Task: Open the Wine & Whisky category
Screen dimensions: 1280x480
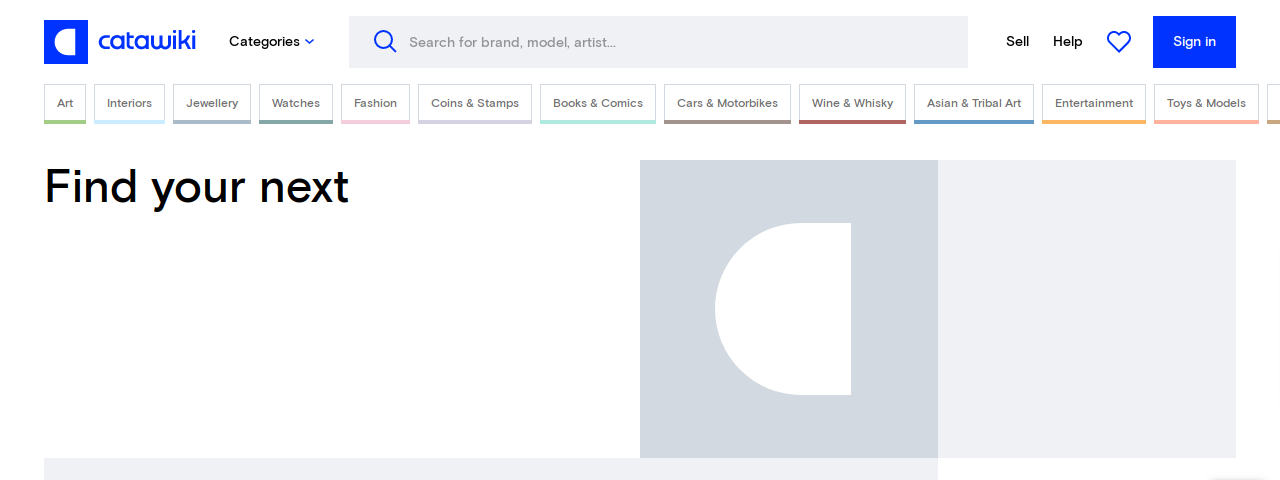Action: pyautogui.click(x=852, y=103)
